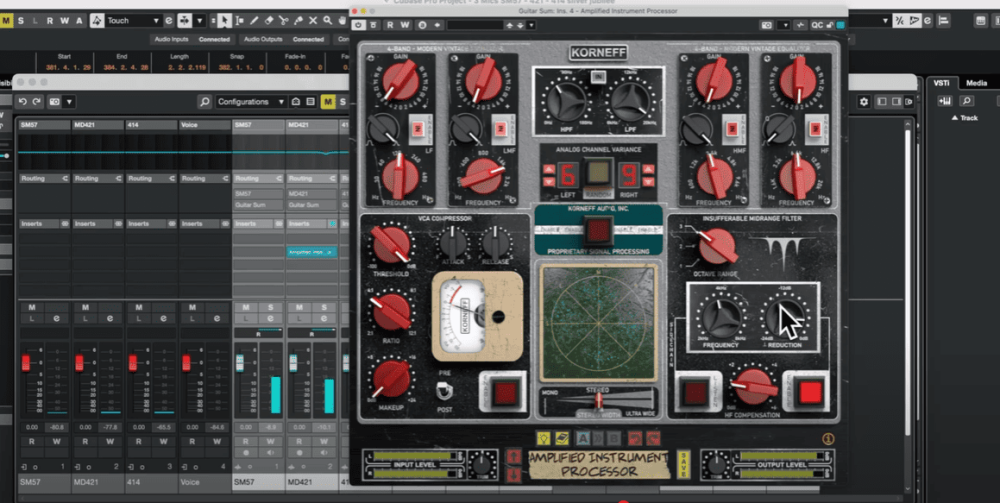Select the Erase tool in toolbar
1000x503 pixels.
pyautogui.click(x=268, y=20)
